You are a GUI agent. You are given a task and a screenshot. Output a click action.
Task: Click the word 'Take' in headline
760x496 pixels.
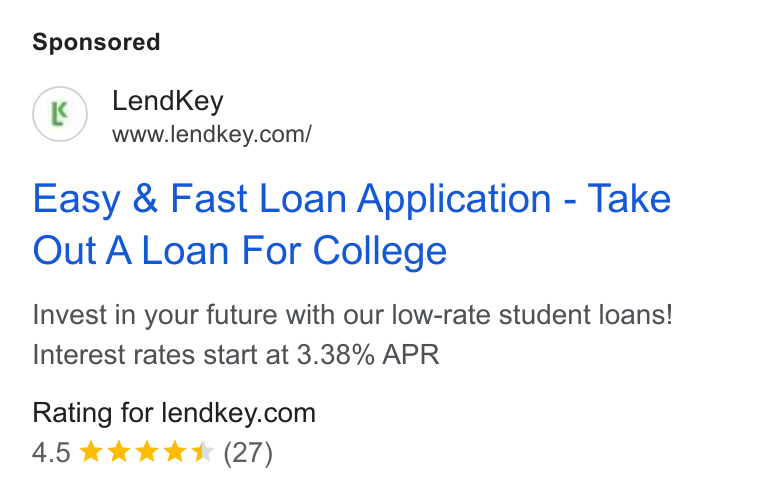[x=629, y=198]
